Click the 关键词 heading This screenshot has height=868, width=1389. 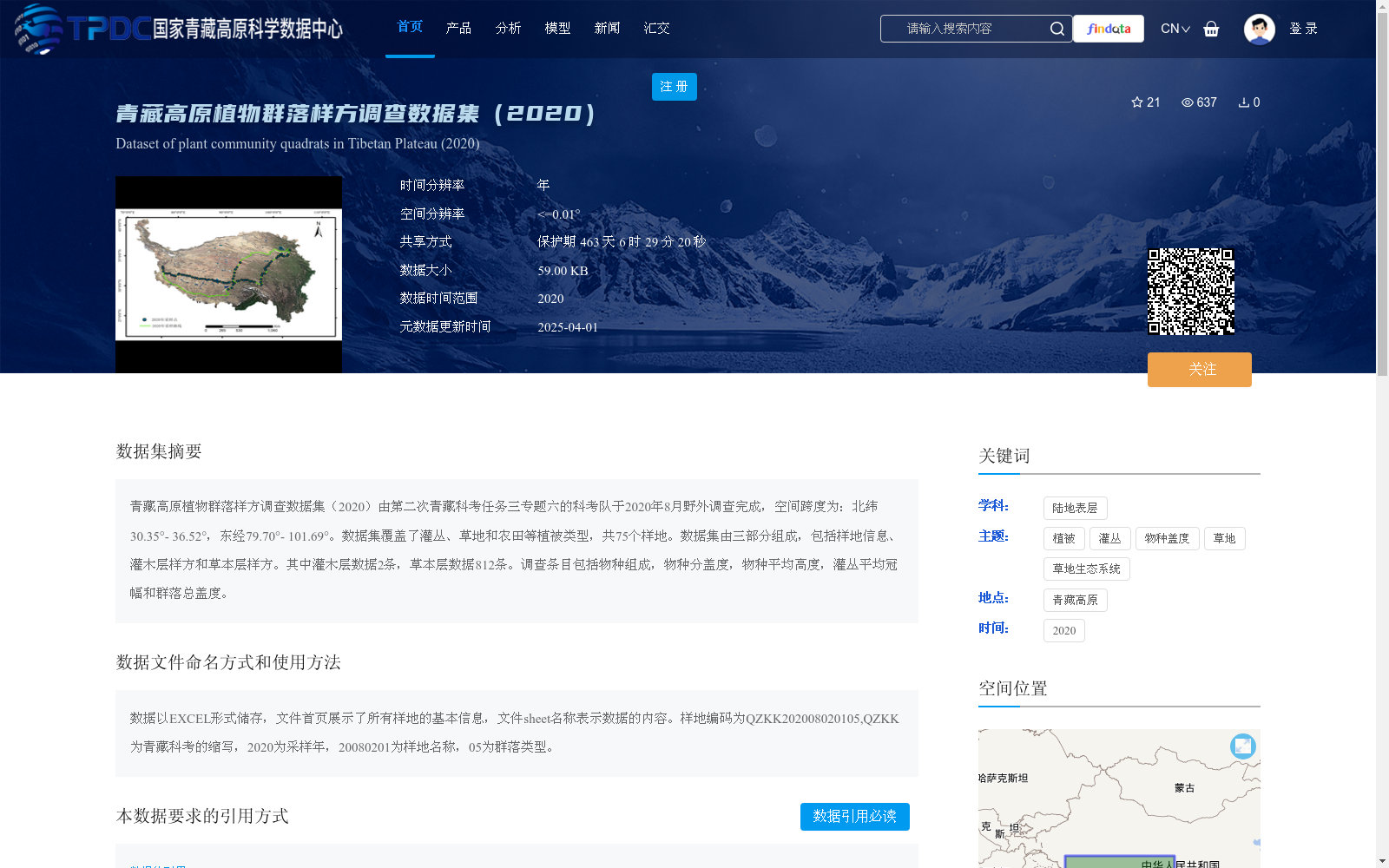[1004, 456]
